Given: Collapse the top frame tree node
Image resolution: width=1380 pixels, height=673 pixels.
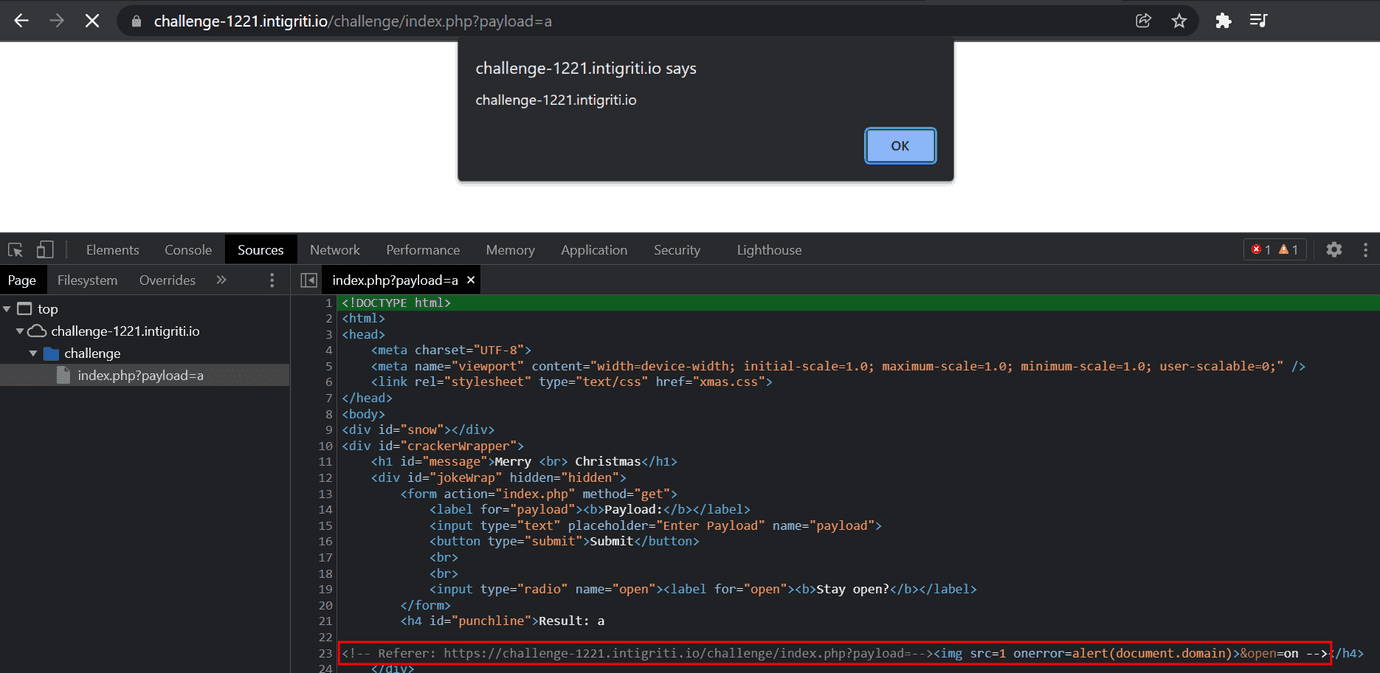Looking at the screenshot, I should (x=8, y=309).
